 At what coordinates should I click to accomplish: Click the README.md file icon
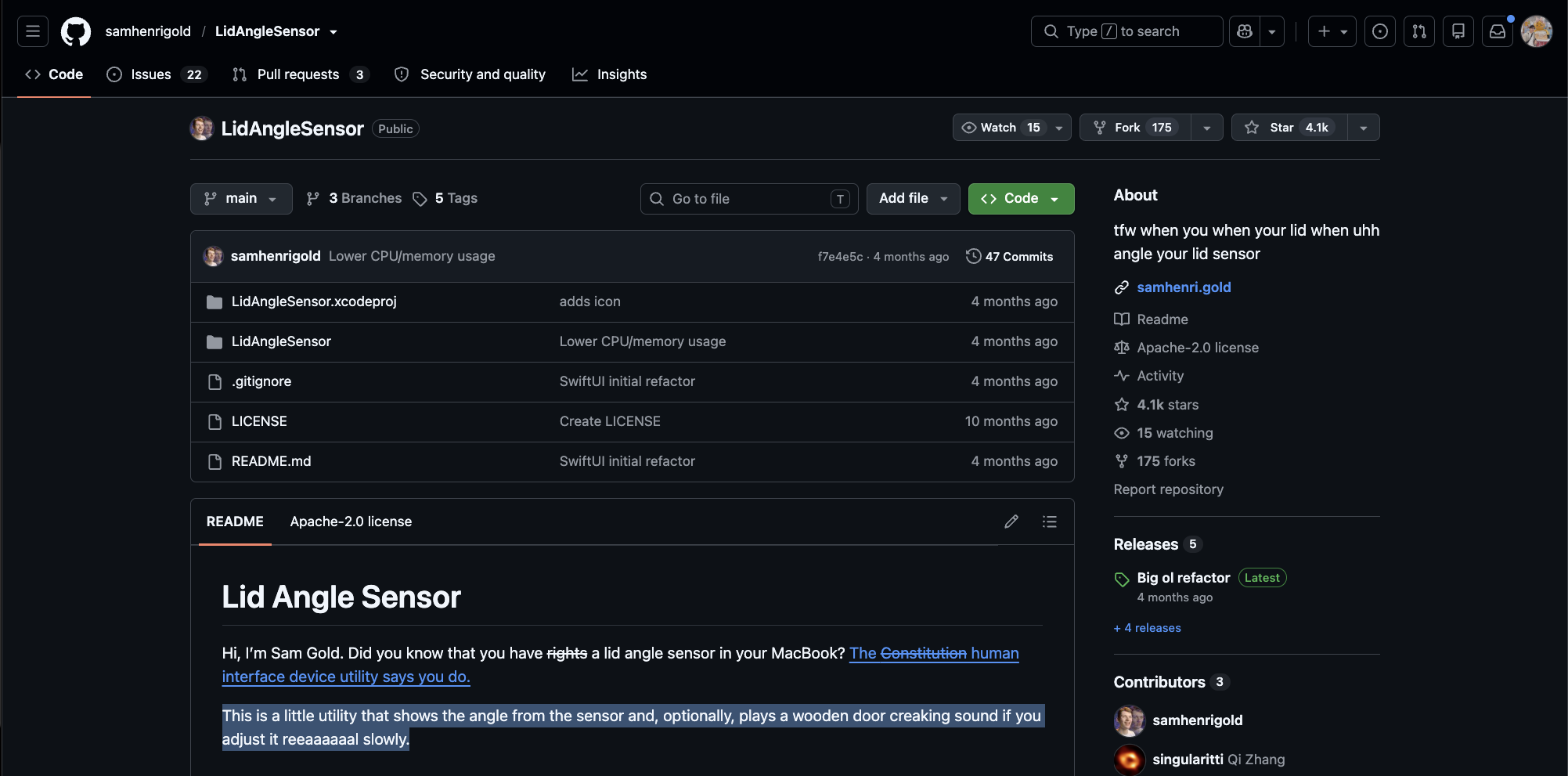[214, 462]
